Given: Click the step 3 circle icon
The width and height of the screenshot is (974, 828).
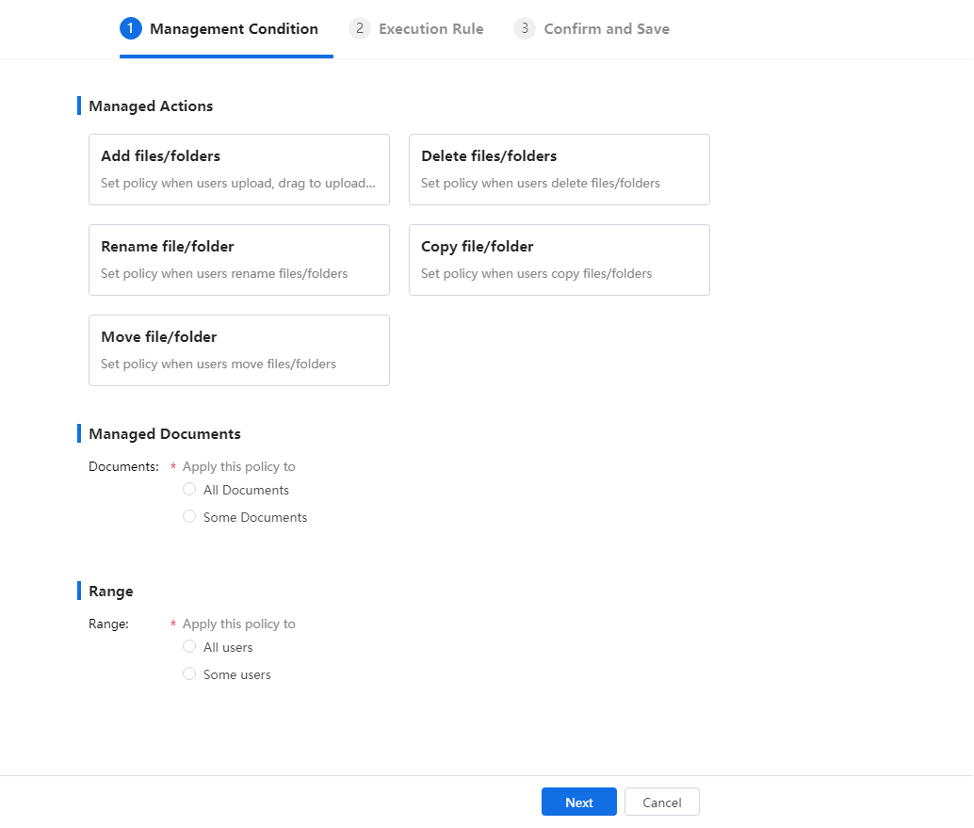Looking at the screenshot, I should 525,29.
